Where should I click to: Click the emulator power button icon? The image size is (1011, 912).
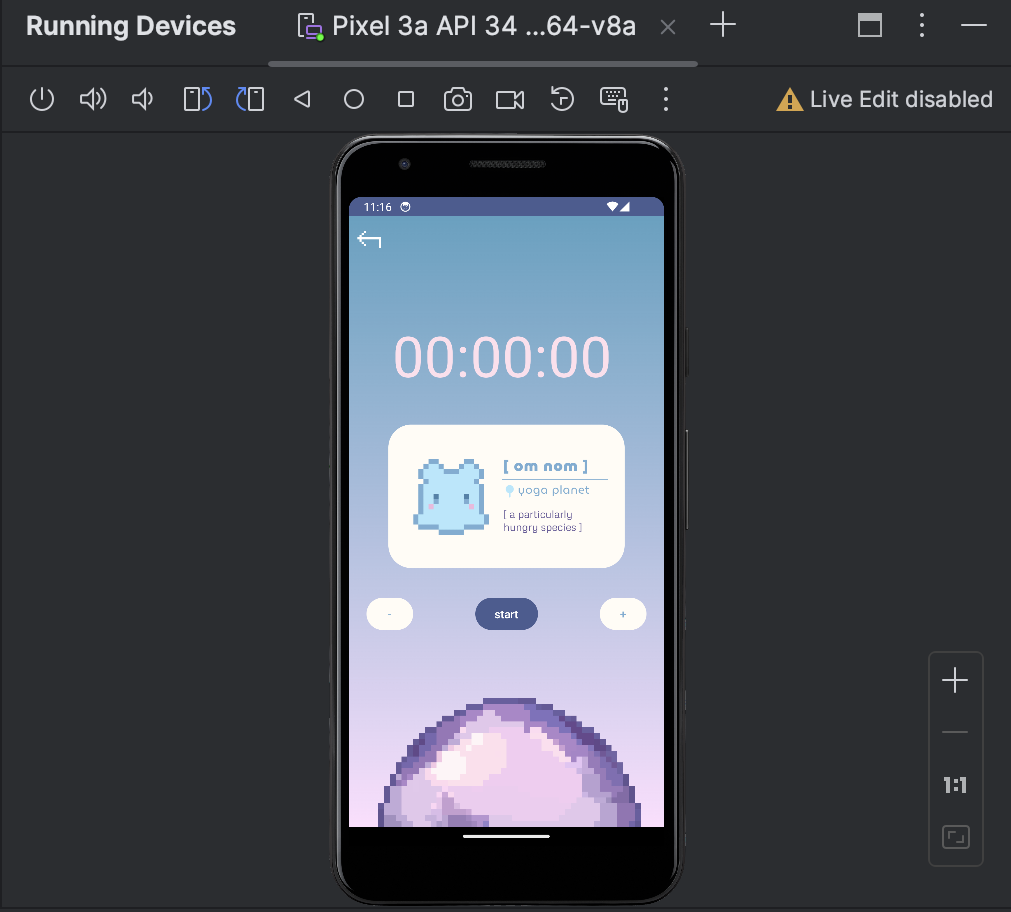(42, 99)
